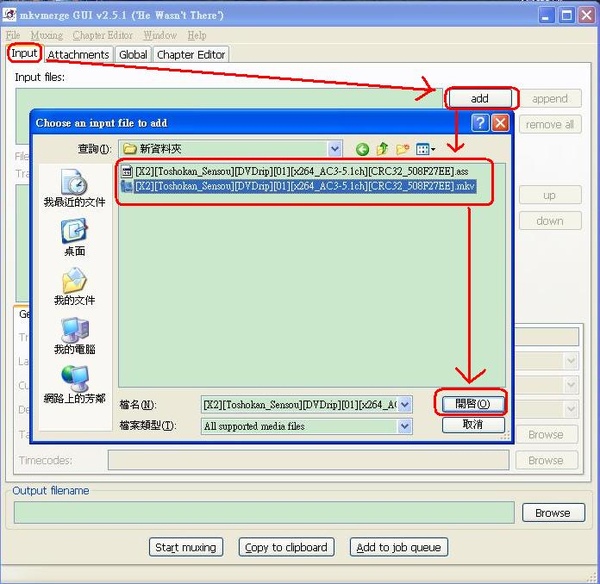Expand the file name (檔名) dropdown
600x584 pixels.
[x=405, y=405]
